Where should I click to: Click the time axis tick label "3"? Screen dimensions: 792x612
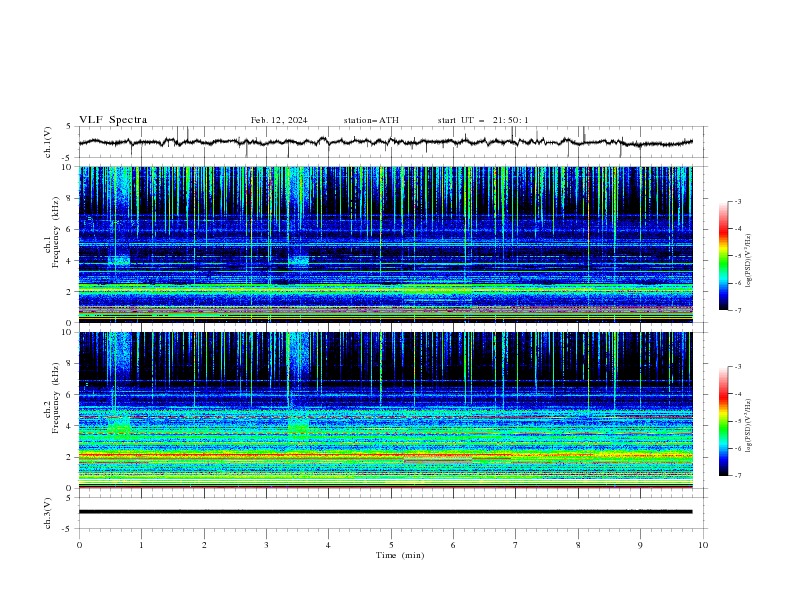coord(266,545)
